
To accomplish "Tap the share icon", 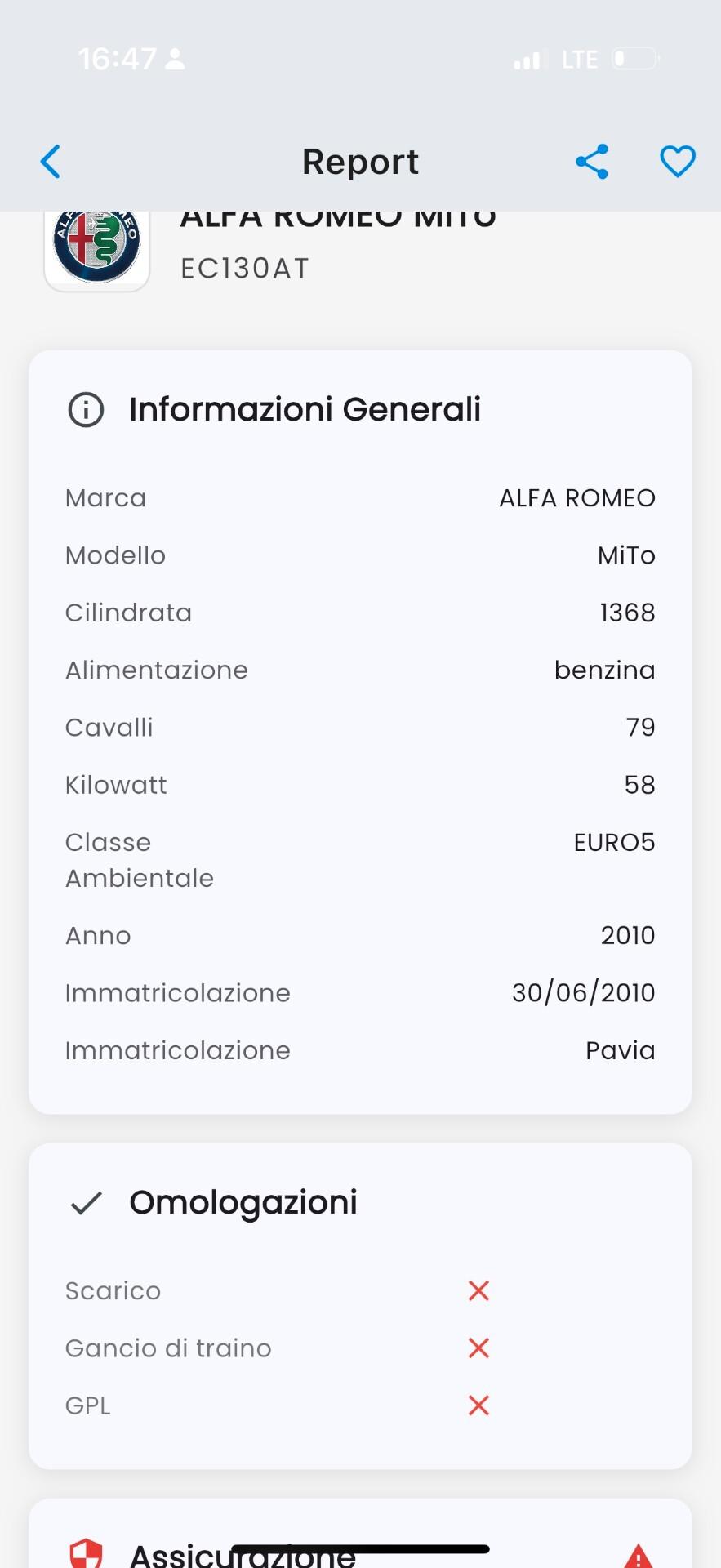I will coord(592,162).
